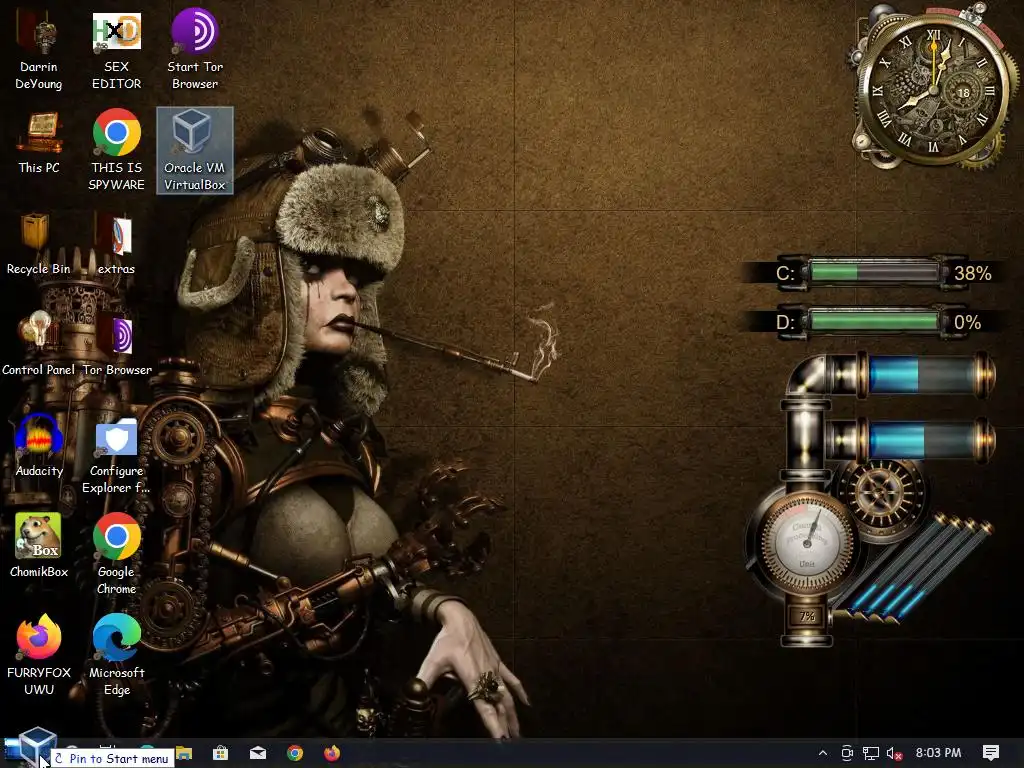Image resolution: width=1024 pixels, height=768 pixels.
Task: Open the network status tray icon
Action: [871, 753]
